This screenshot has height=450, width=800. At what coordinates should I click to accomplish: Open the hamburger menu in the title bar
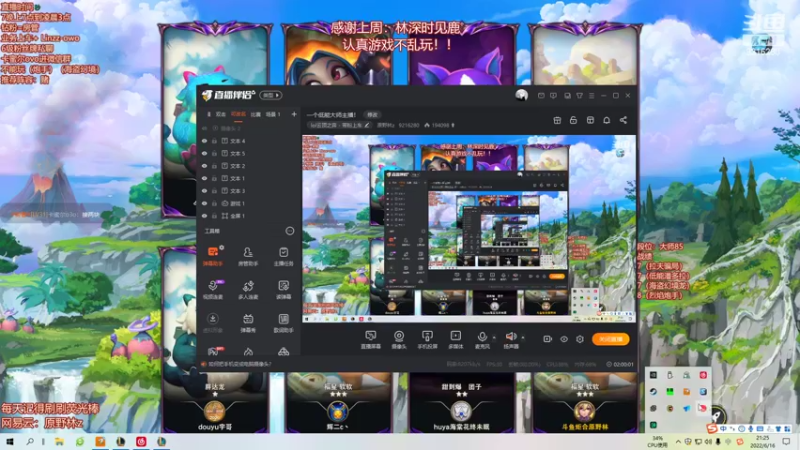click(592, 95)
